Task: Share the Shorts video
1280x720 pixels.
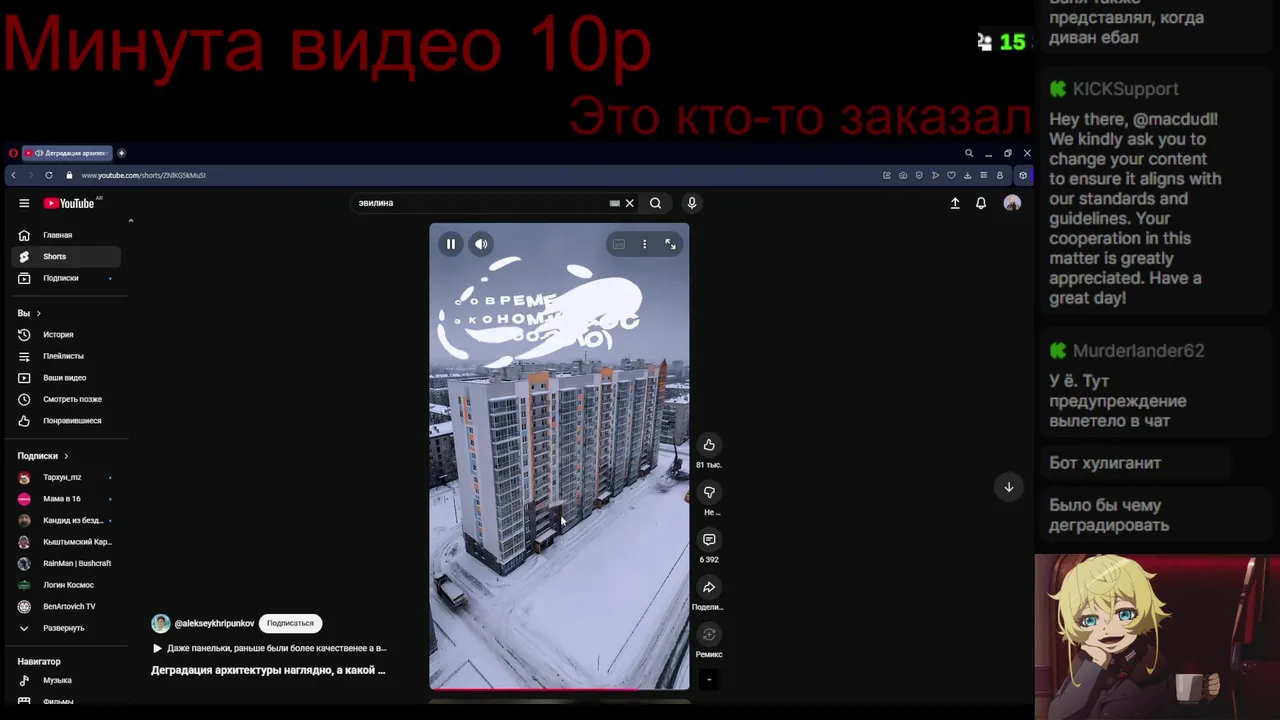Action: [709, 587]
